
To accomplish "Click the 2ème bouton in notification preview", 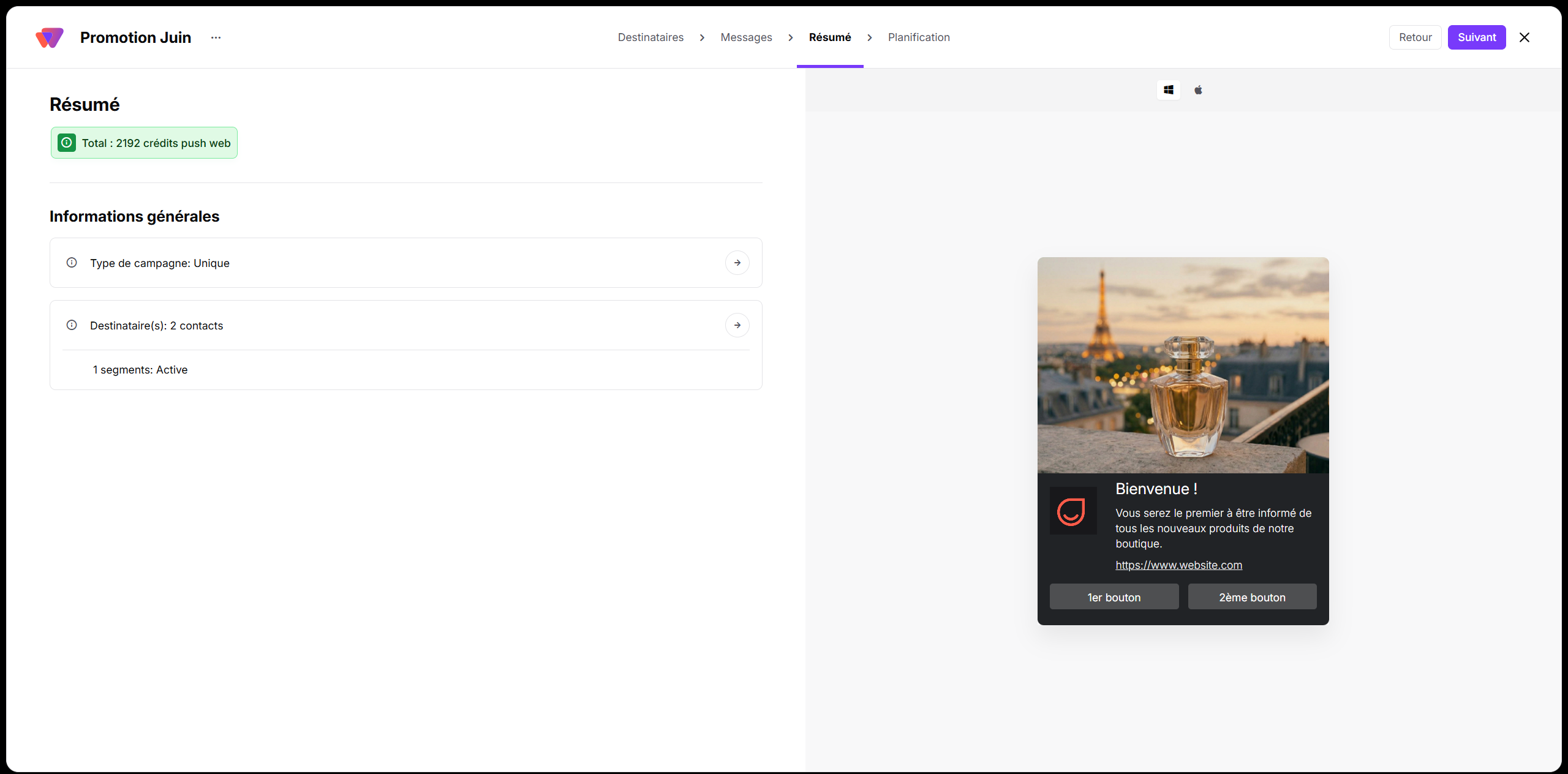I will pos(1252,597).
